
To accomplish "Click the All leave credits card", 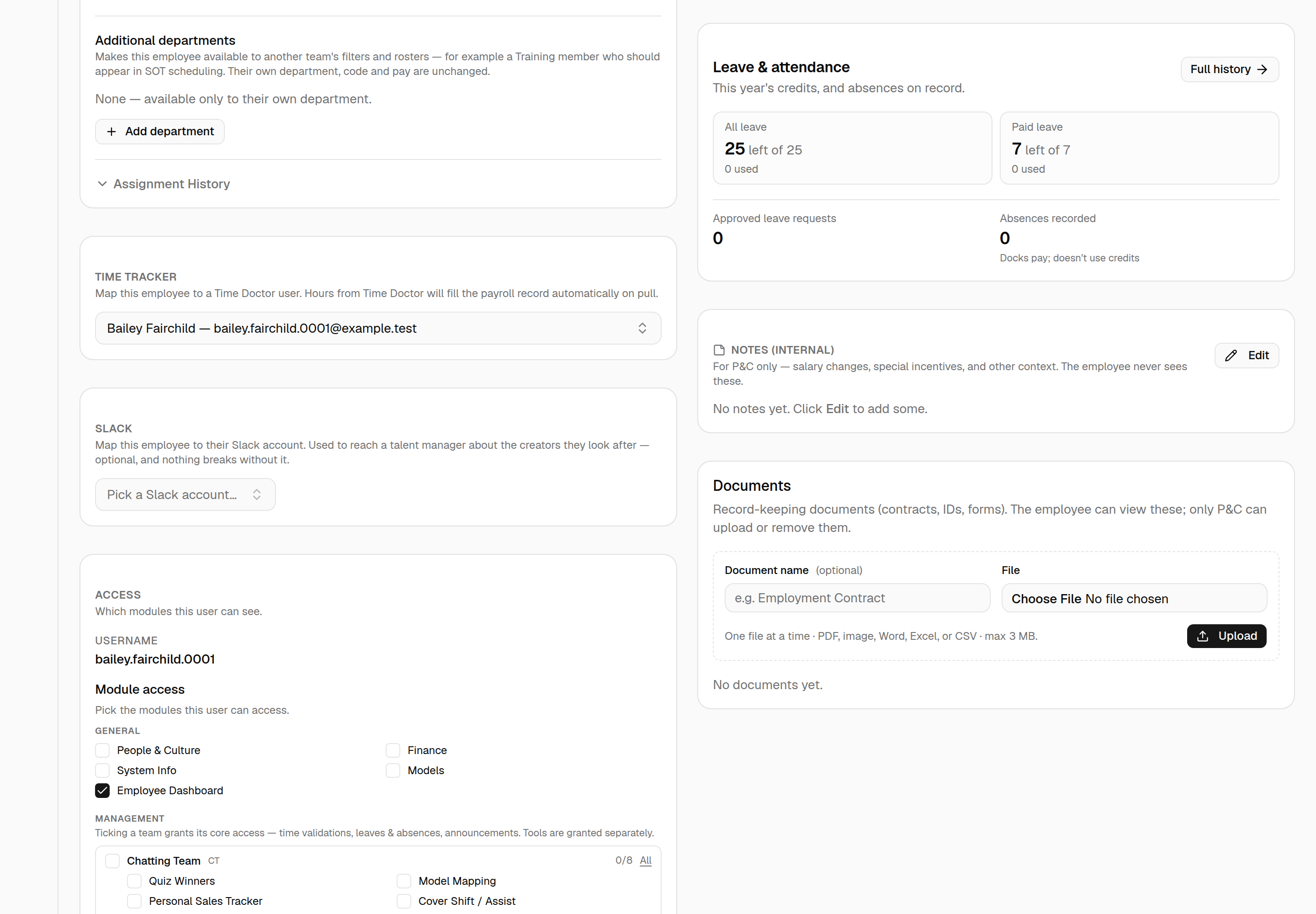I will pos(852,149).
